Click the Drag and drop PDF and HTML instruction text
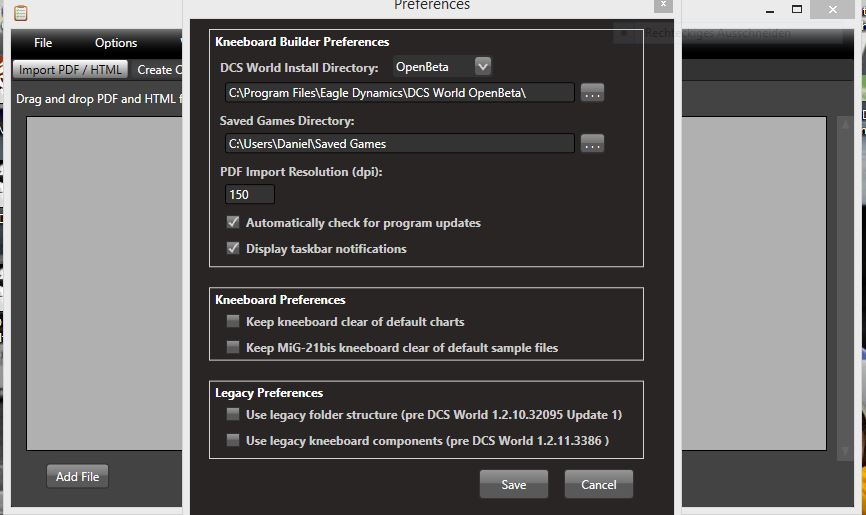 click(x=99, y=99)
